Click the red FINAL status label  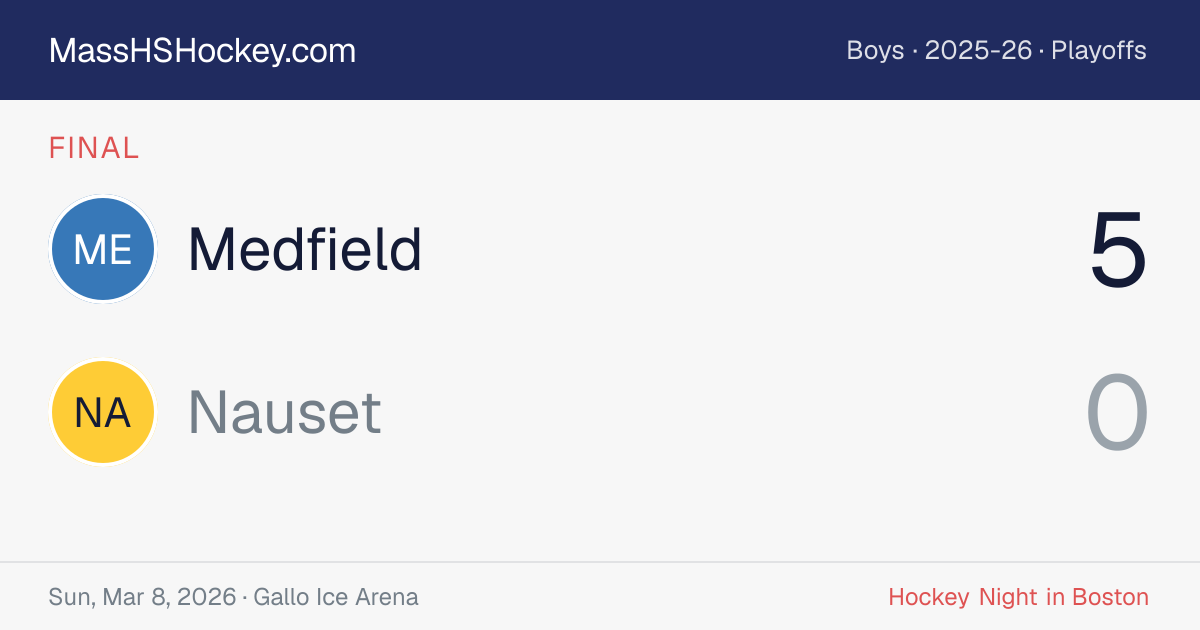click(94, 148)
